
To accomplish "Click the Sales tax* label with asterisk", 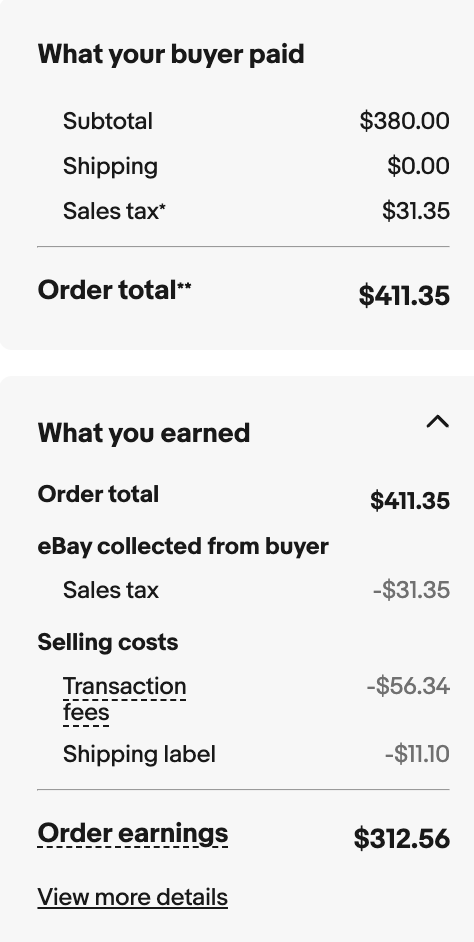I will (x=114, y=211).
